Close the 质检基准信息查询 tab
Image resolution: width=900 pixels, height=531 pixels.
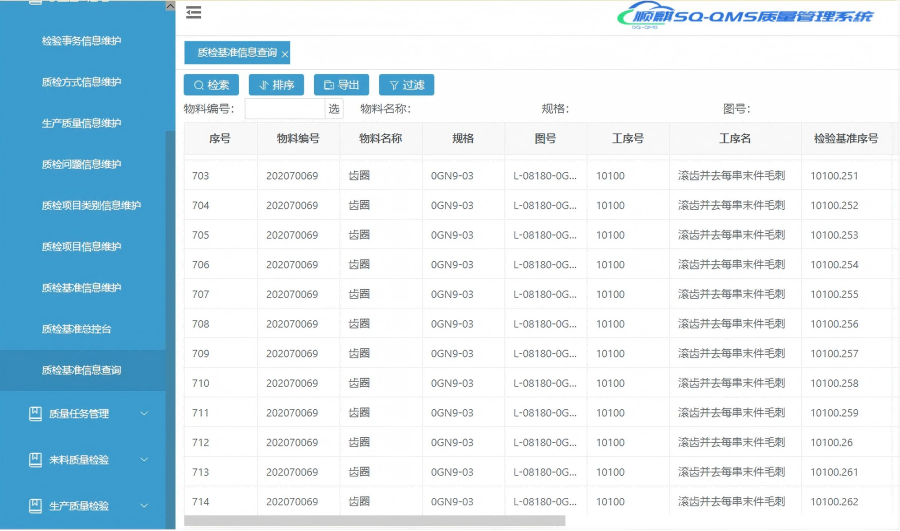(x=285, y=54)
